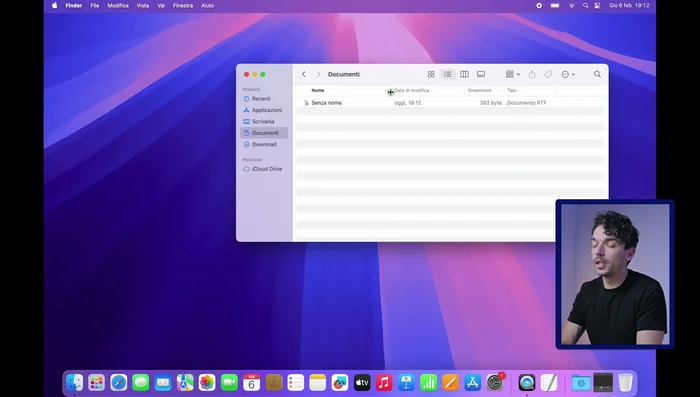Image resolution: width=700 pixels, height=397 pixels.
Task: Click the Documento RTF type cell
Action: pos(527,103)
